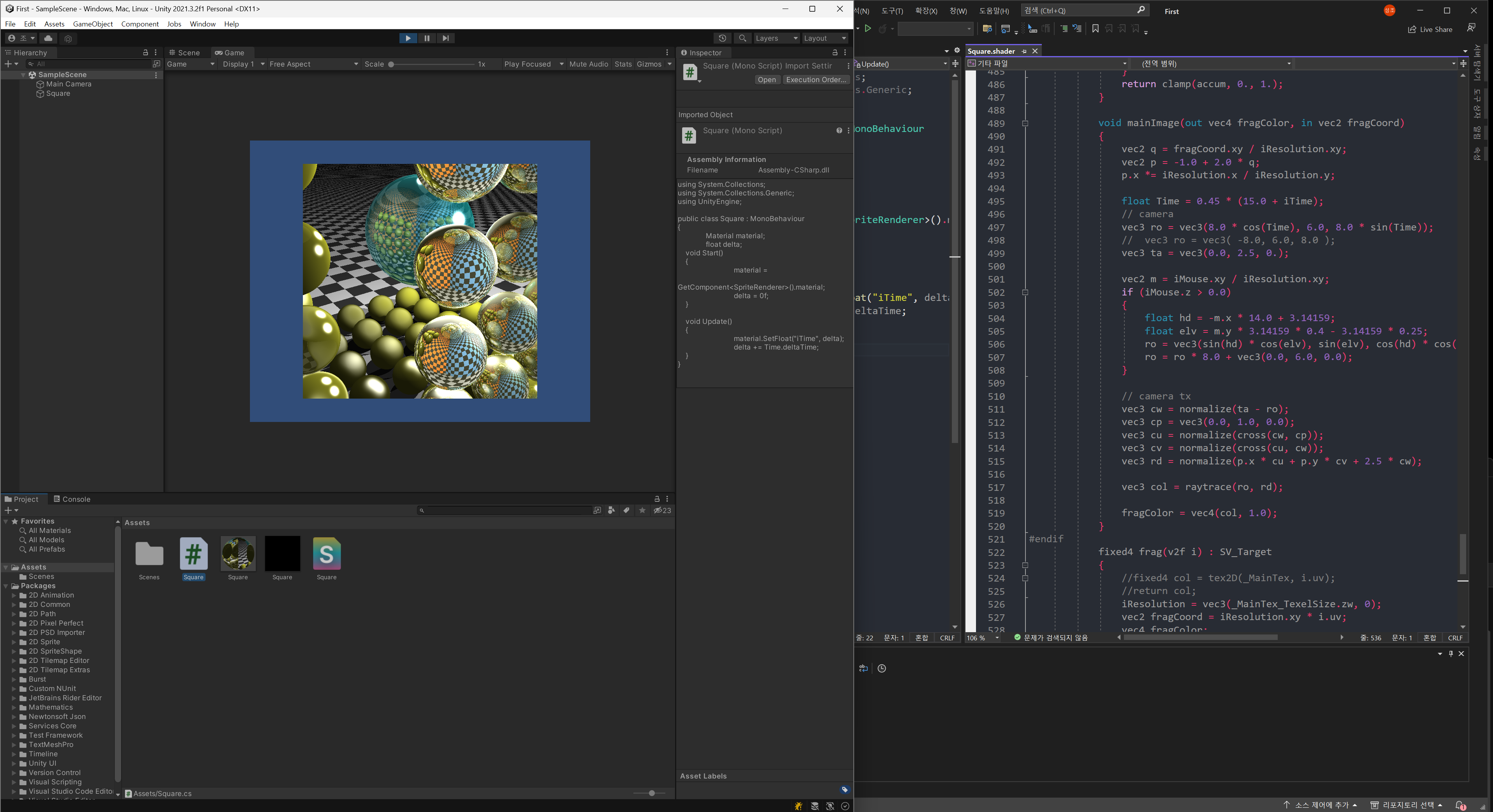Click Live Share in Visual Studio
The width and height of the screenshot is (1493, 812).
1430,30
